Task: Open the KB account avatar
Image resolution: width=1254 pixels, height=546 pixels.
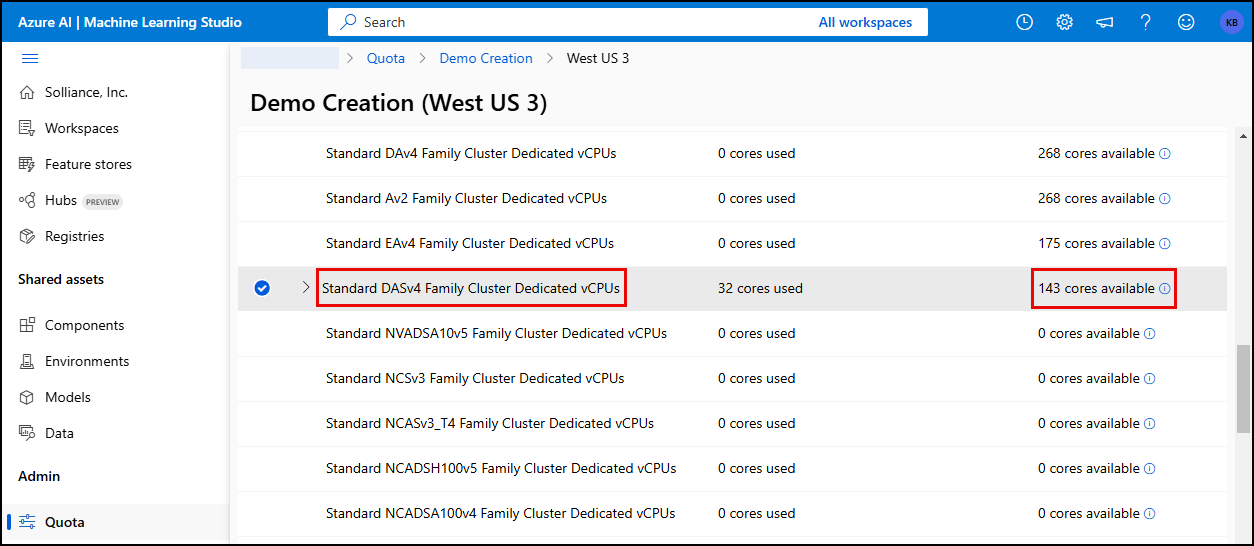Action: (1230, 22)
